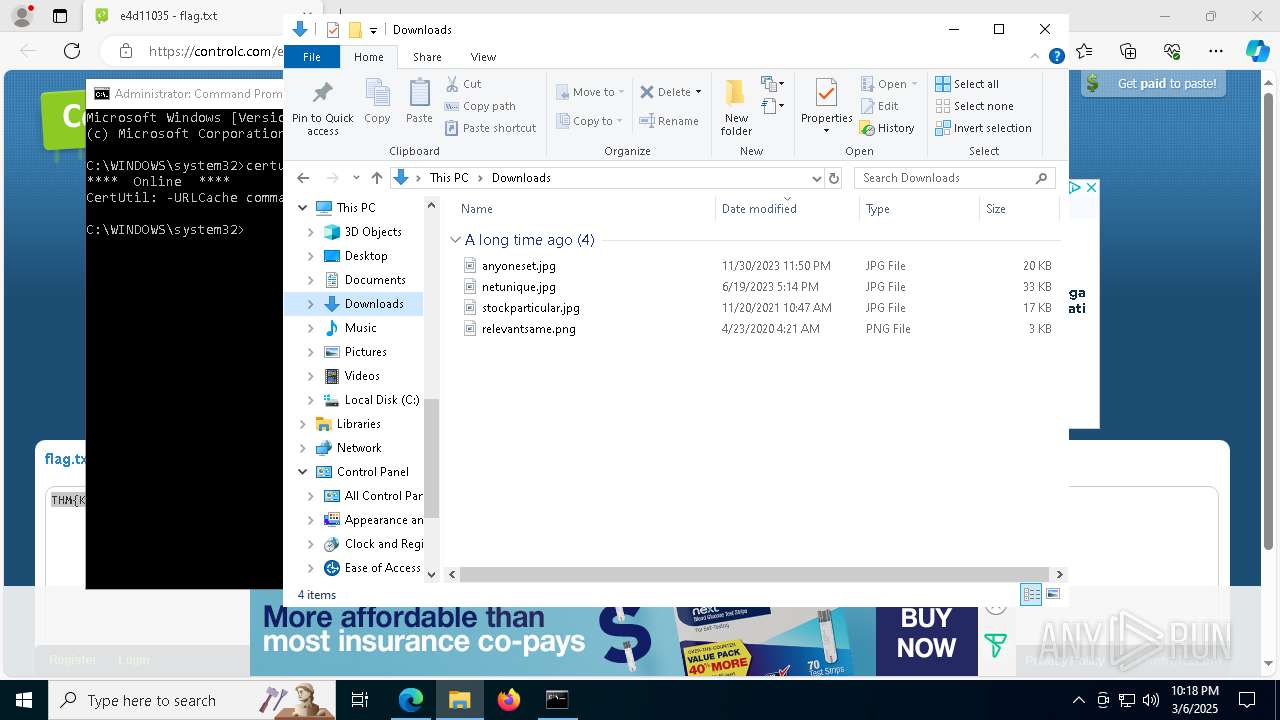Click Invert selection
The height and width of the screenshot is (720, 1280).
(x=983, y=128)
